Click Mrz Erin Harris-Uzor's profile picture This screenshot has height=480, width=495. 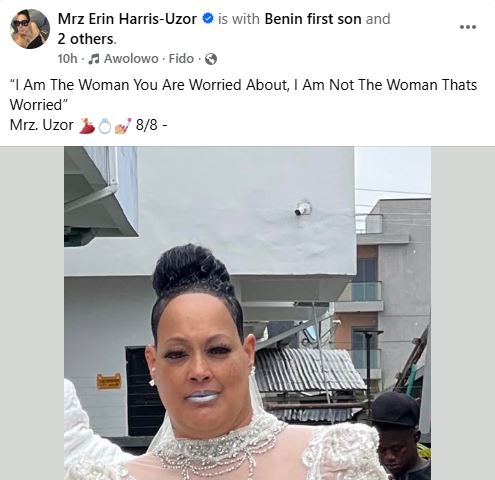pyautogui.click(x=30, y=29)
